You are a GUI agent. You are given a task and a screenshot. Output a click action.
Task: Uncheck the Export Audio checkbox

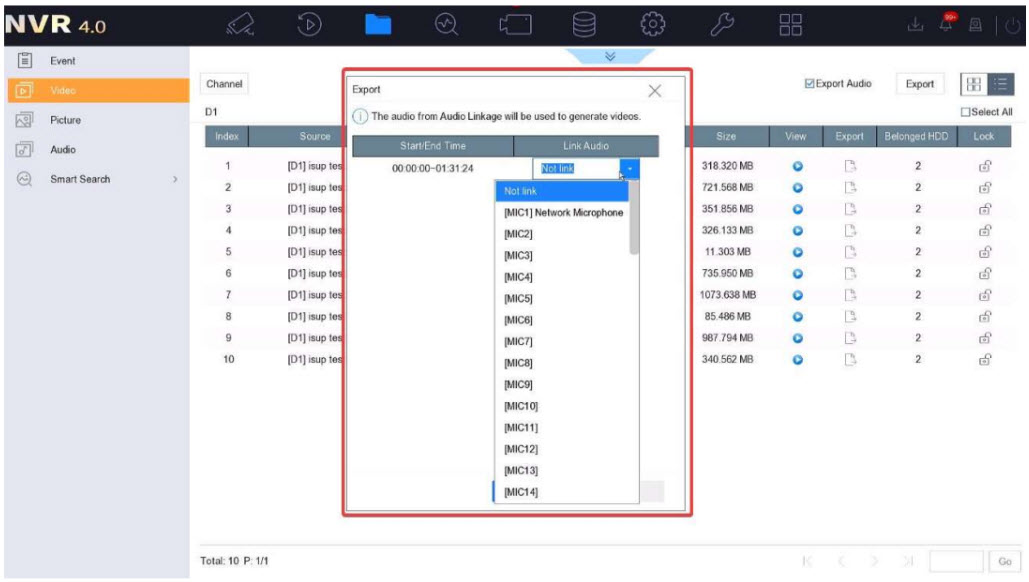point(811,85)
